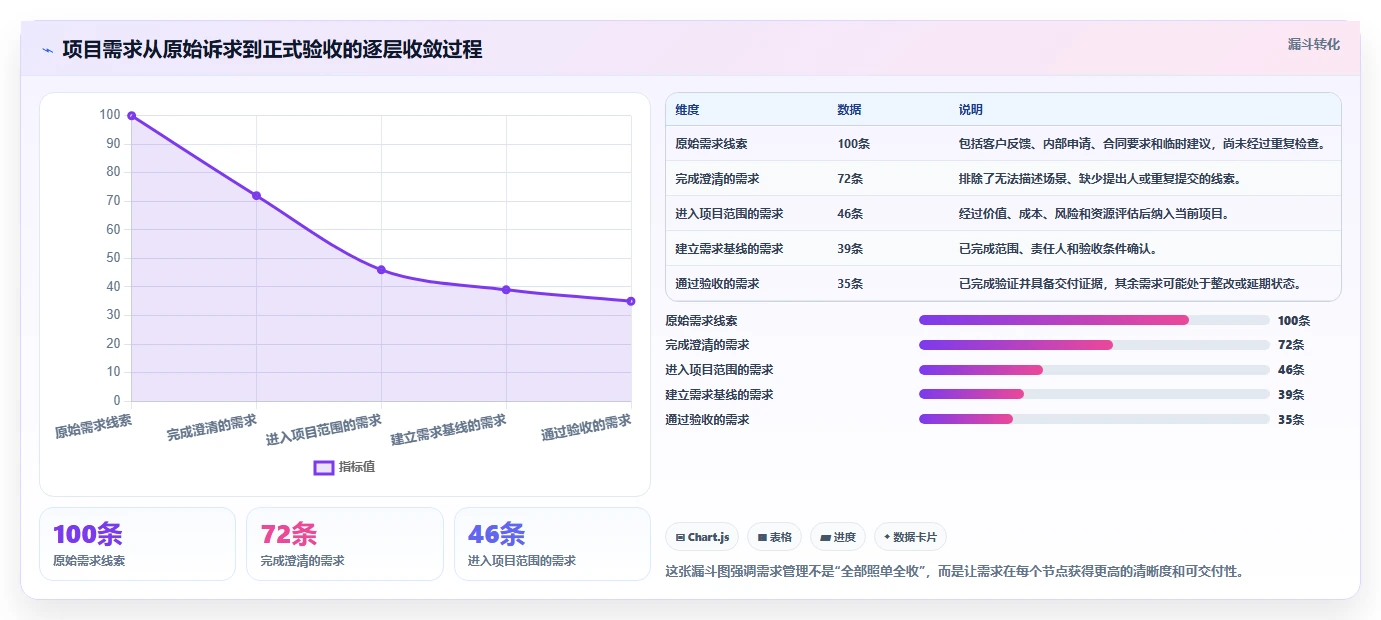Click the 数据 column header

pyautogui.click(x=849, y=110)
